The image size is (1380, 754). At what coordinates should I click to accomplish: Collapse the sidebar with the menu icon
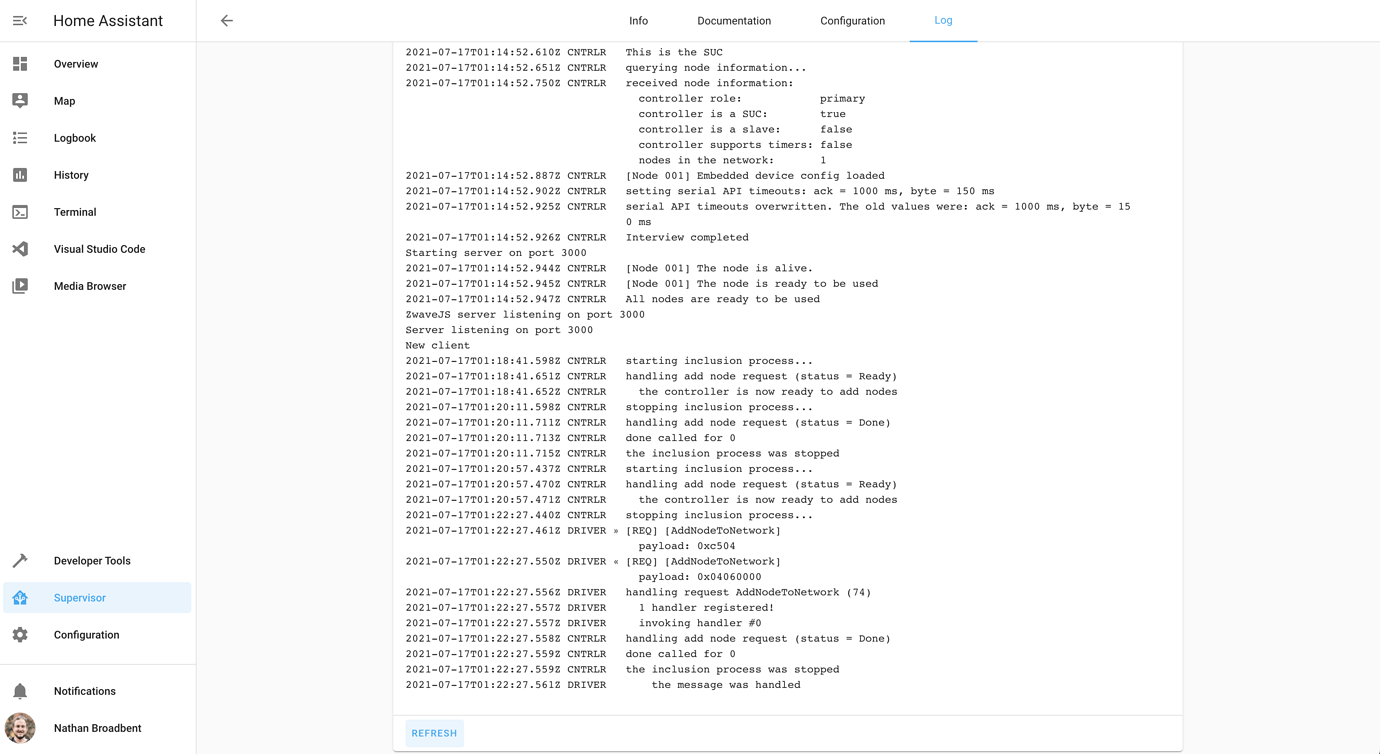(20, 20)
